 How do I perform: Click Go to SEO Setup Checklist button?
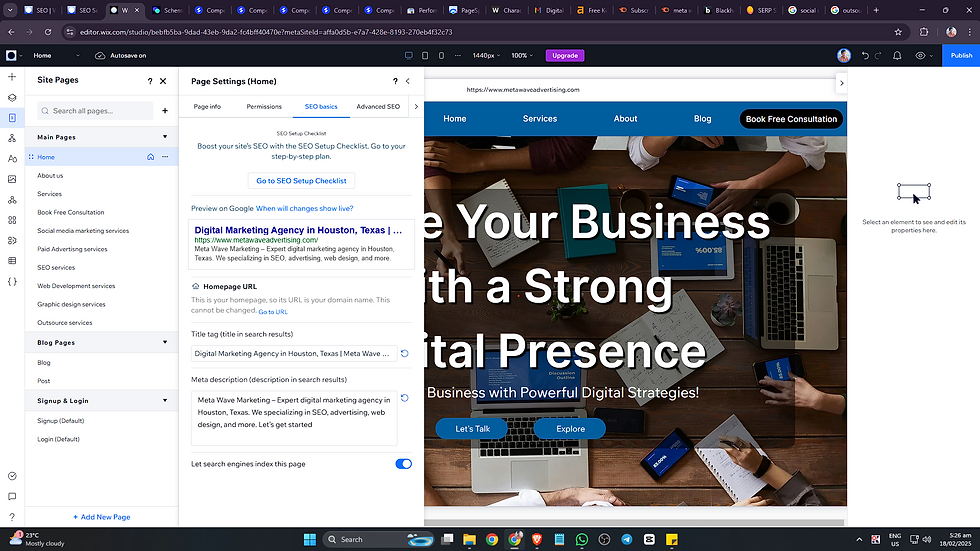[301, 181]
